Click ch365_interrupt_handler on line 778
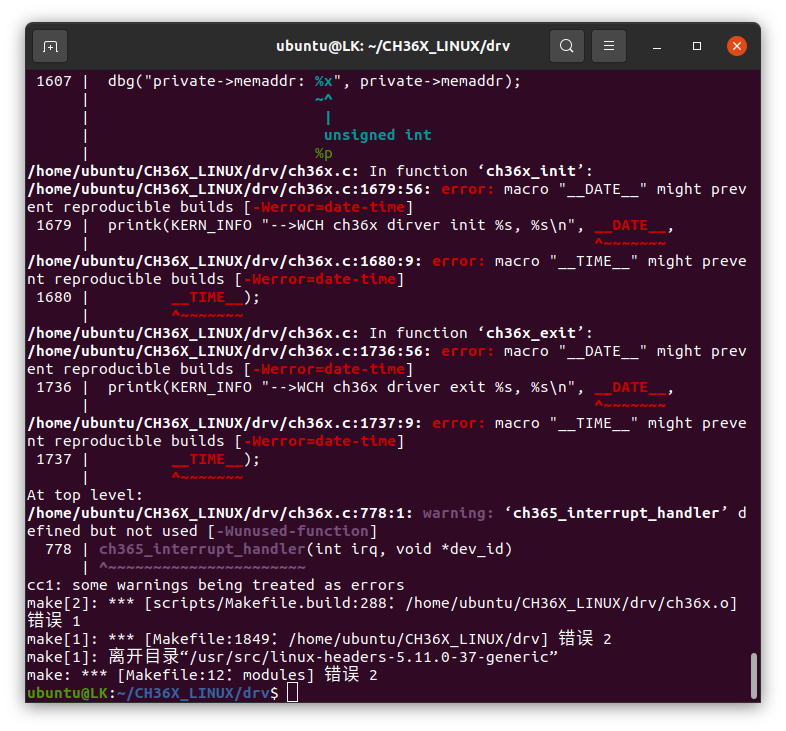Viewport: 786px width, 731px height. [x=202, y=549]
